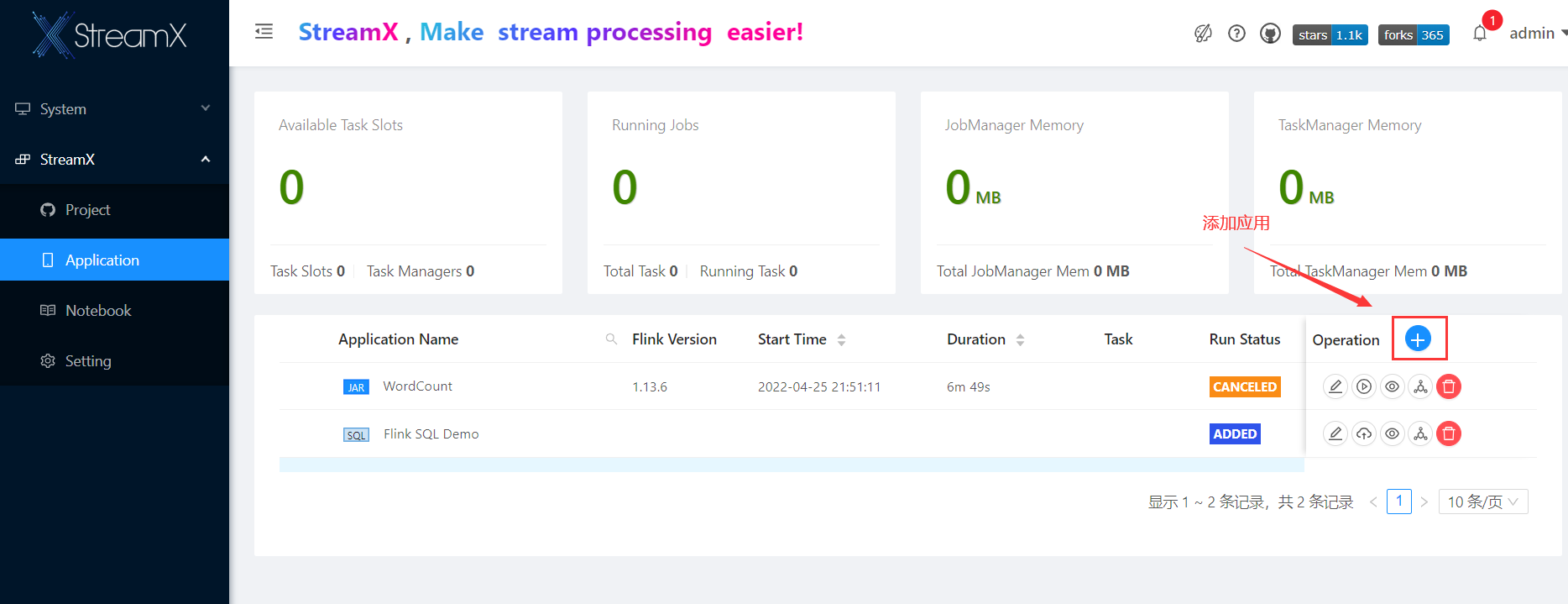
Task: Click the stars 1.1k badge
Action: click(x=1330, y=34)
